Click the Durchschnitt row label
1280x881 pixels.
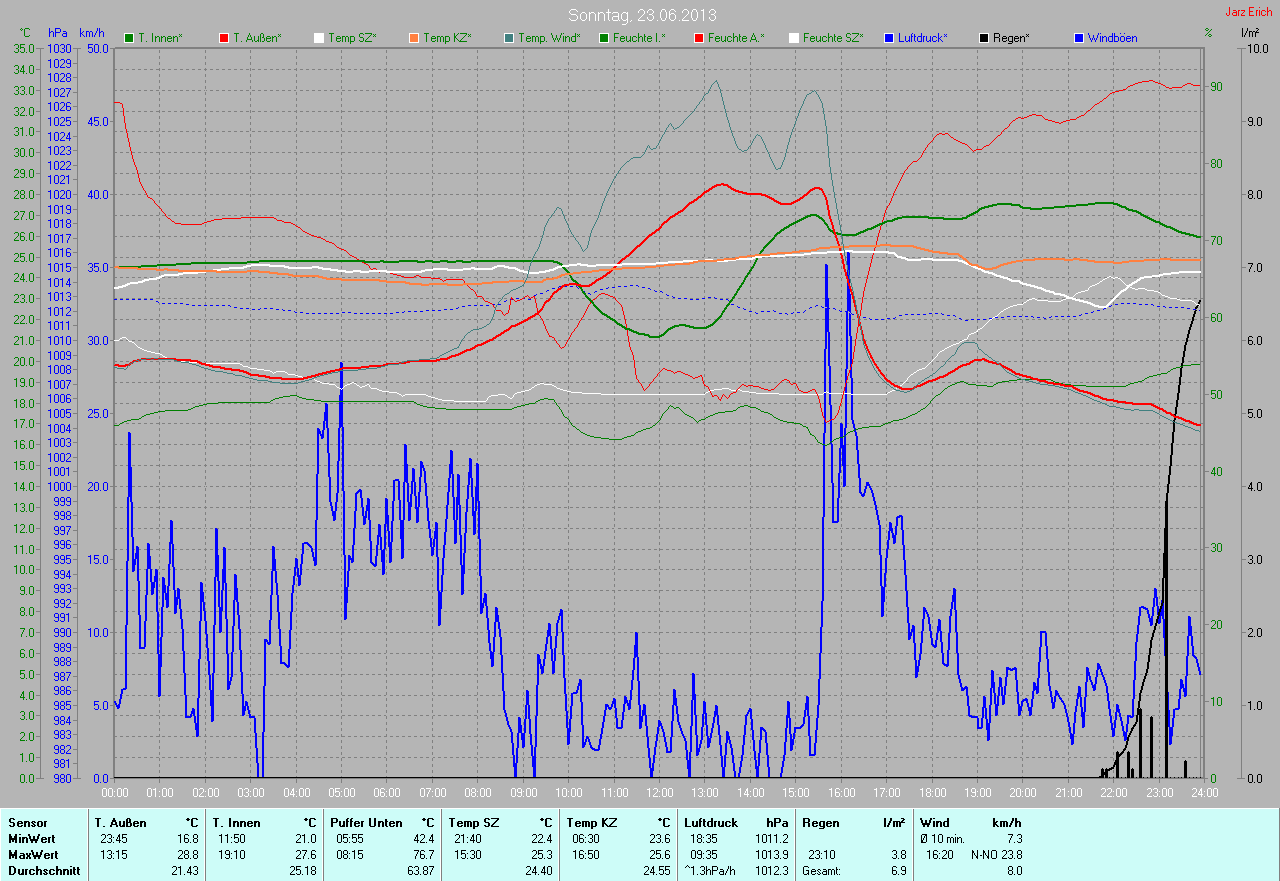point(43,871)
